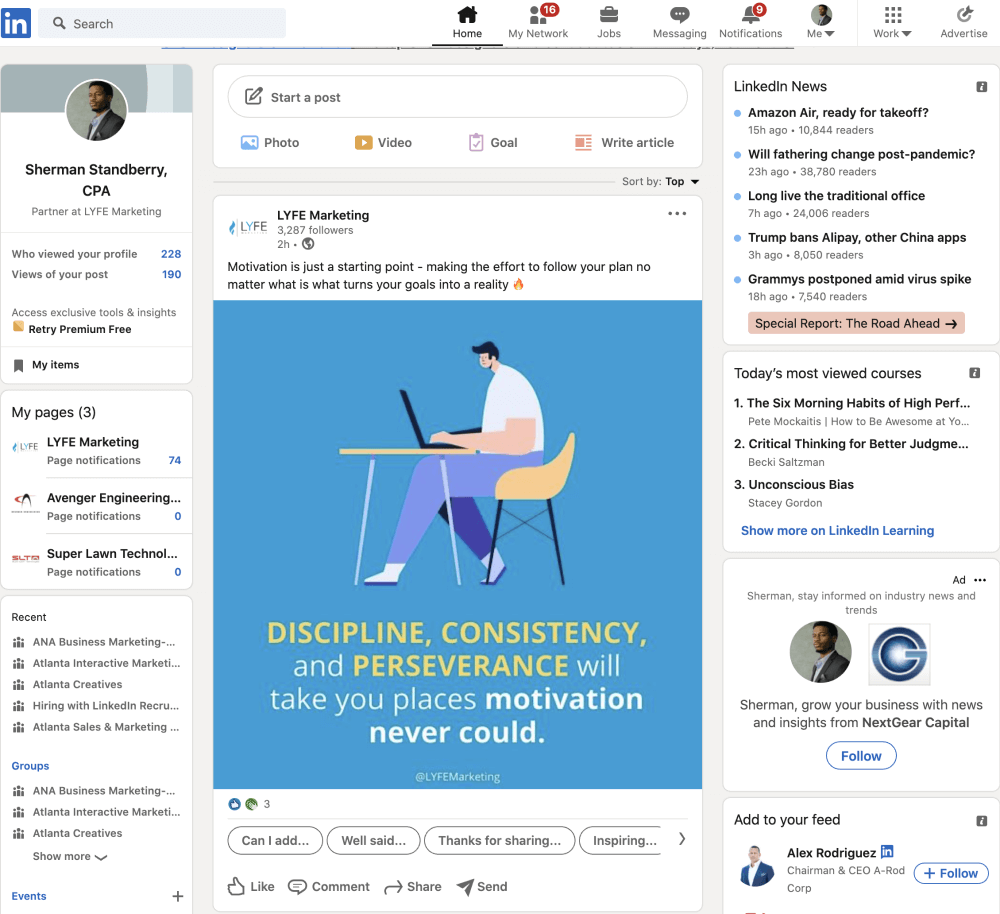1000x914 pixels.
Task: Read 'Trump bans Alipay, other China apps'
Action: pos(857,238)
